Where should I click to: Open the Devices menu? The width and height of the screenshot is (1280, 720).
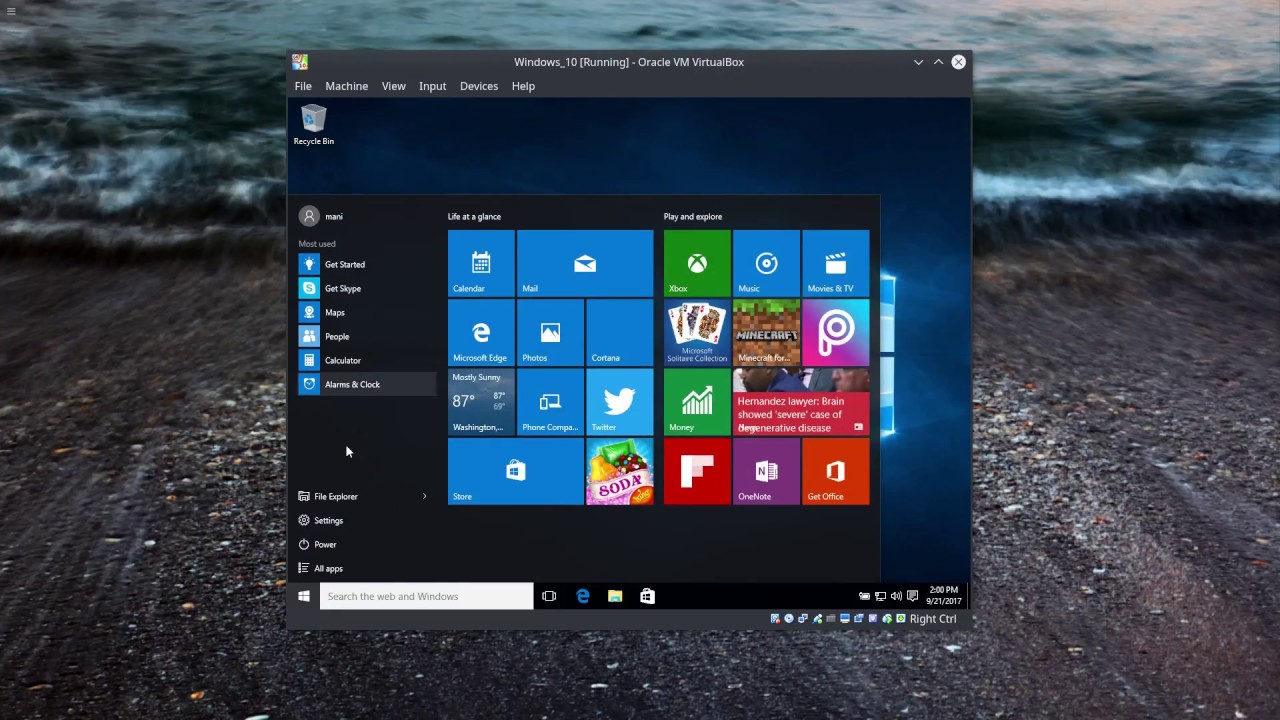[478, 86]
